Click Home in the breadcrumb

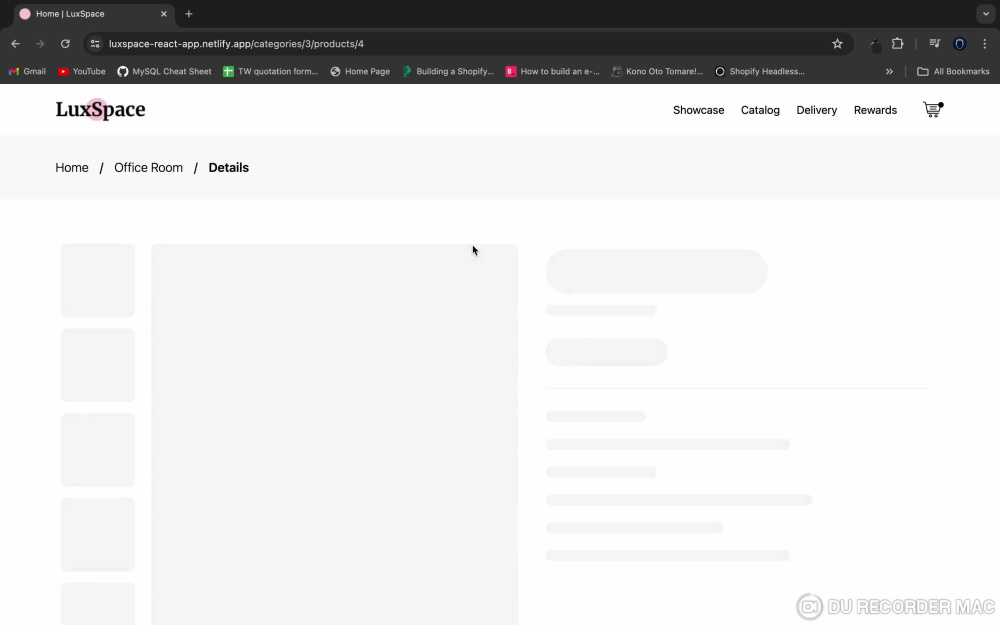click(72, 168)
